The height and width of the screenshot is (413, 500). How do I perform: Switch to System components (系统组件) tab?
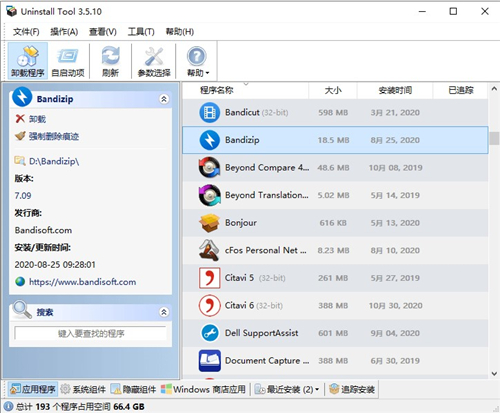[83, 389]
